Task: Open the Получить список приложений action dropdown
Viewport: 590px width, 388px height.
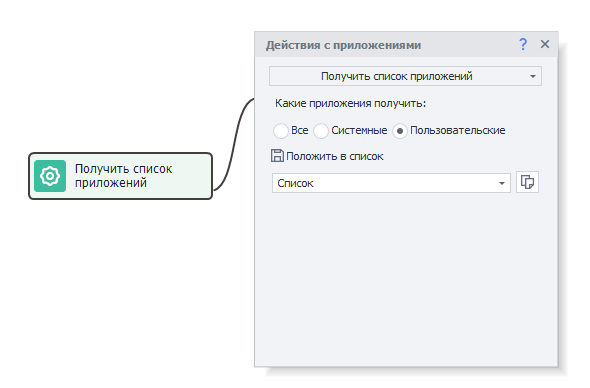Action: [x=405, y=76]
